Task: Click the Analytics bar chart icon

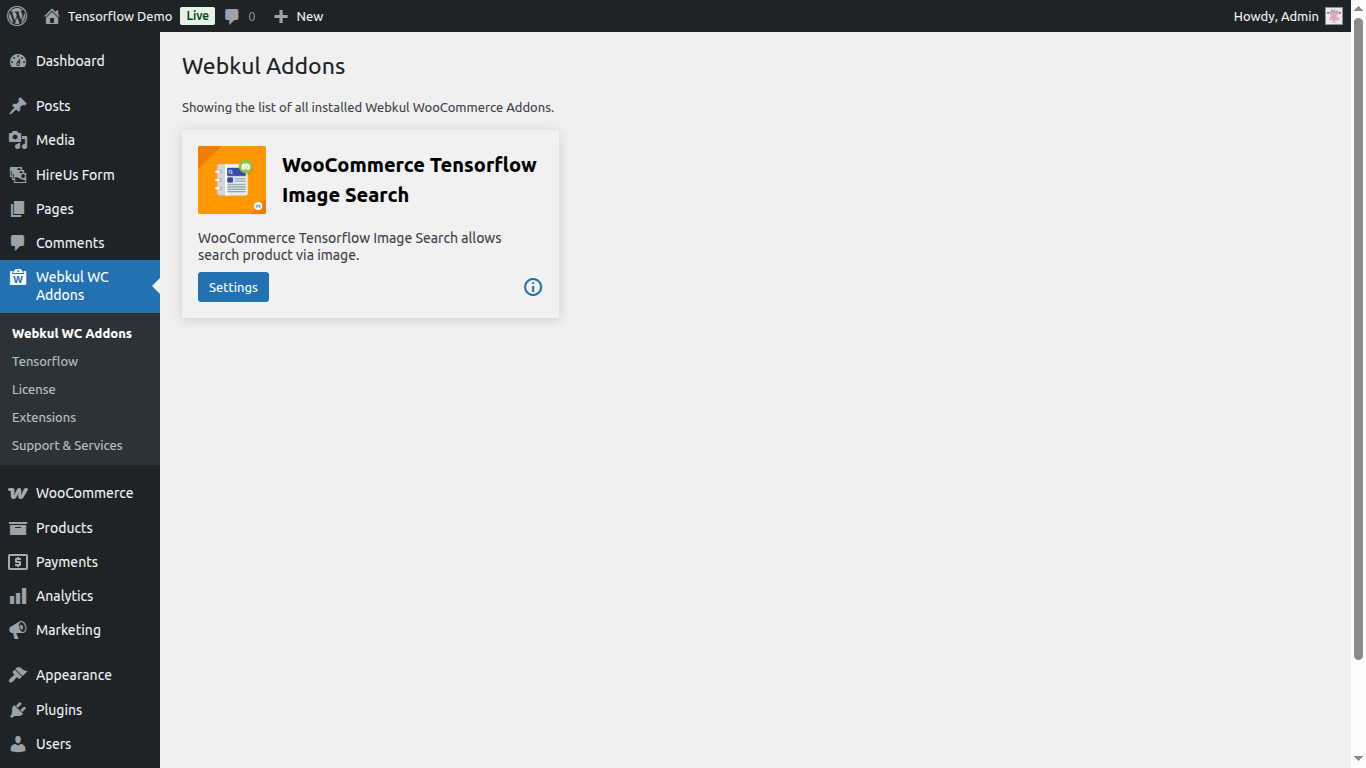Action: pyautogui.click(x=18, y=595)
